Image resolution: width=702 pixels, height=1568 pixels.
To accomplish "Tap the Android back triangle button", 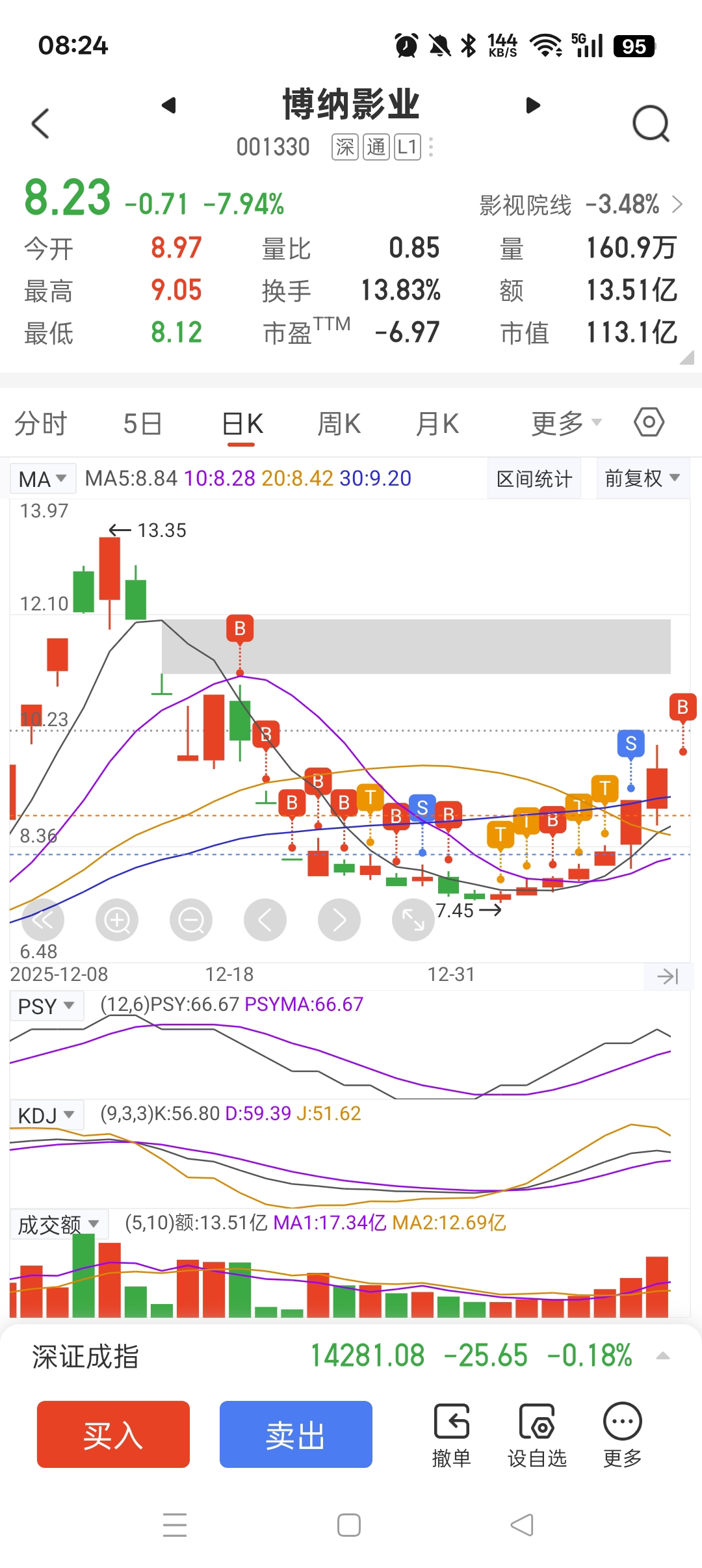I will point(522,1525).
